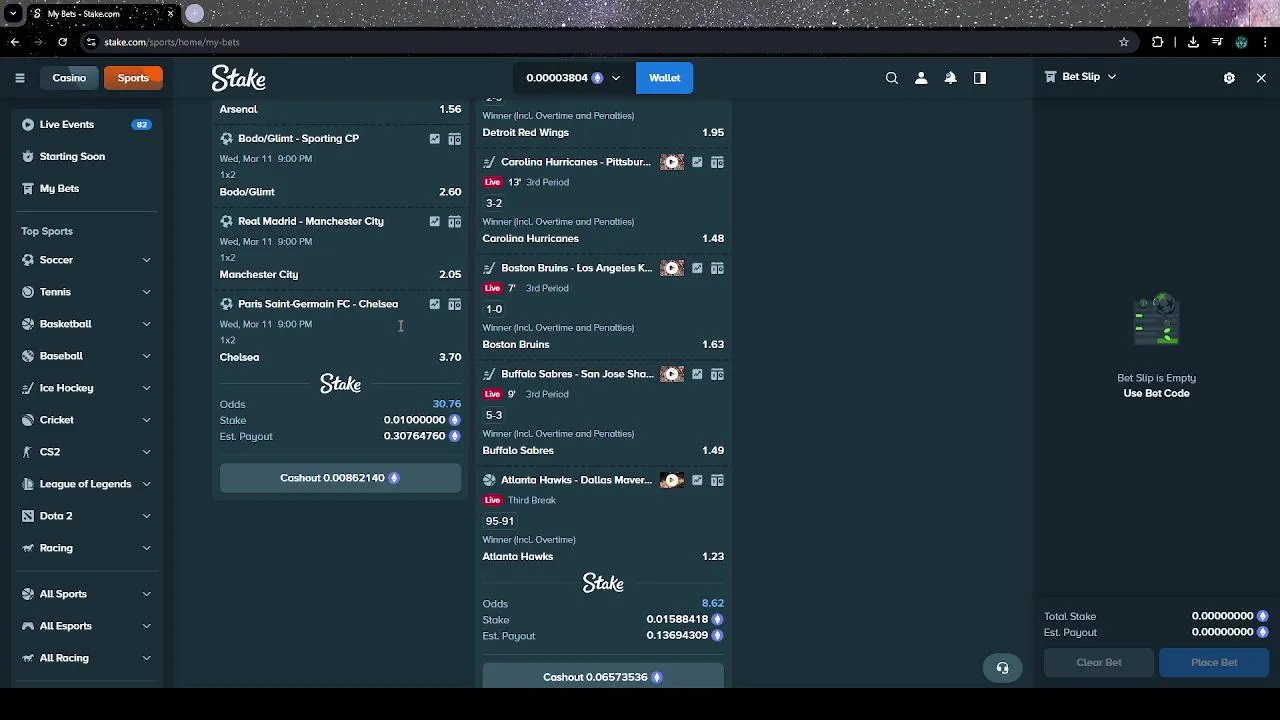
Task: Click the 8.62 odds value
Action: pos(712,603)
